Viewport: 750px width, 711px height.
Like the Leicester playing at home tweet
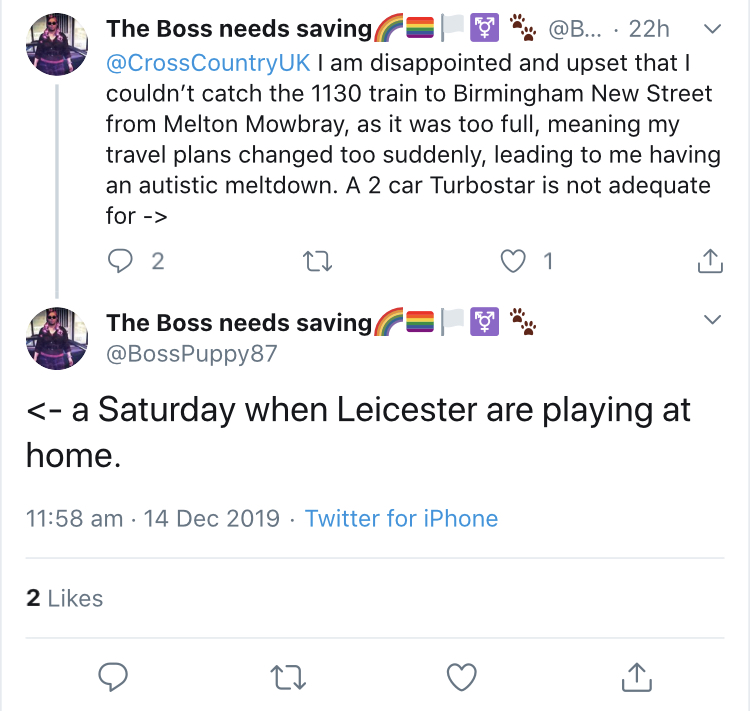tap(461, 677)
